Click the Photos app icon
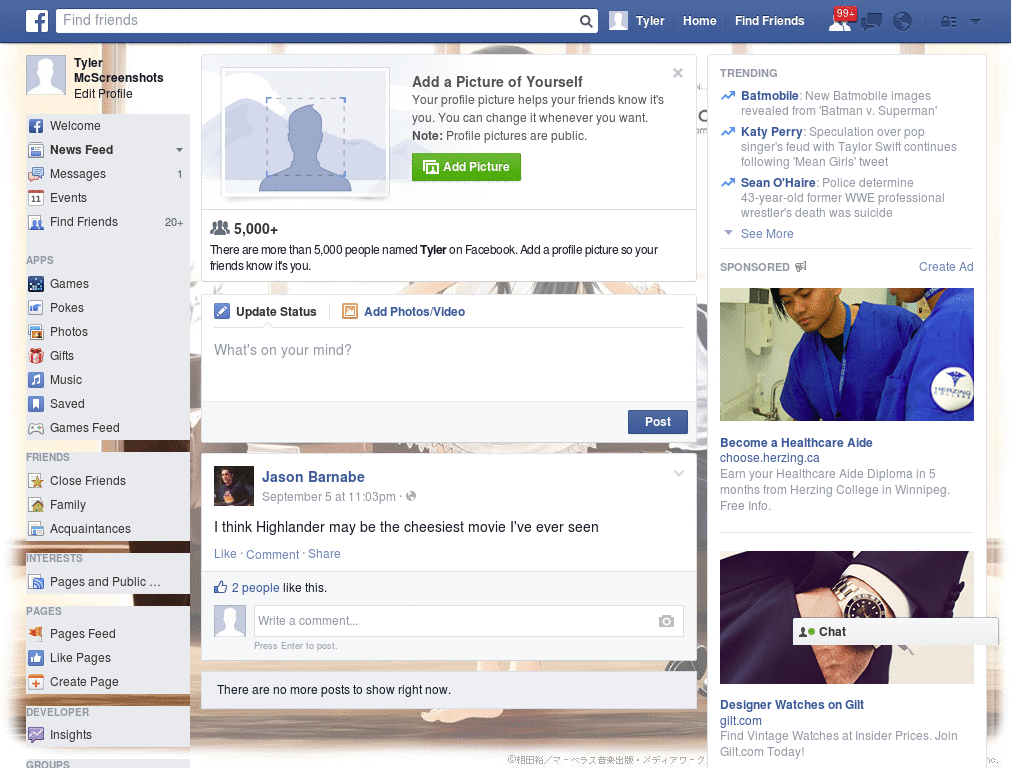Screen dimensions: 1024x768 click(36, 332)
